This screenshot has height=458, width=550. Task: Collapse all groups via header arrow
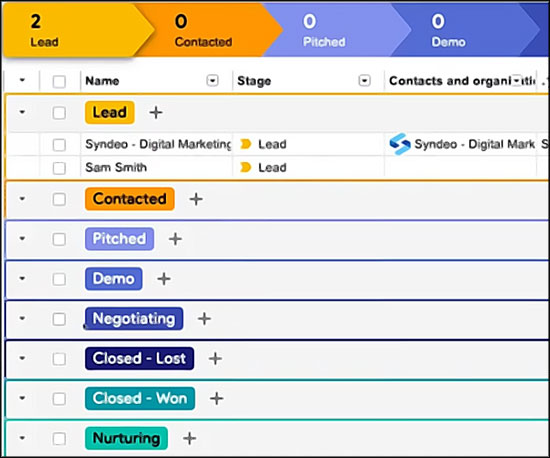click(x=22, y=80)
